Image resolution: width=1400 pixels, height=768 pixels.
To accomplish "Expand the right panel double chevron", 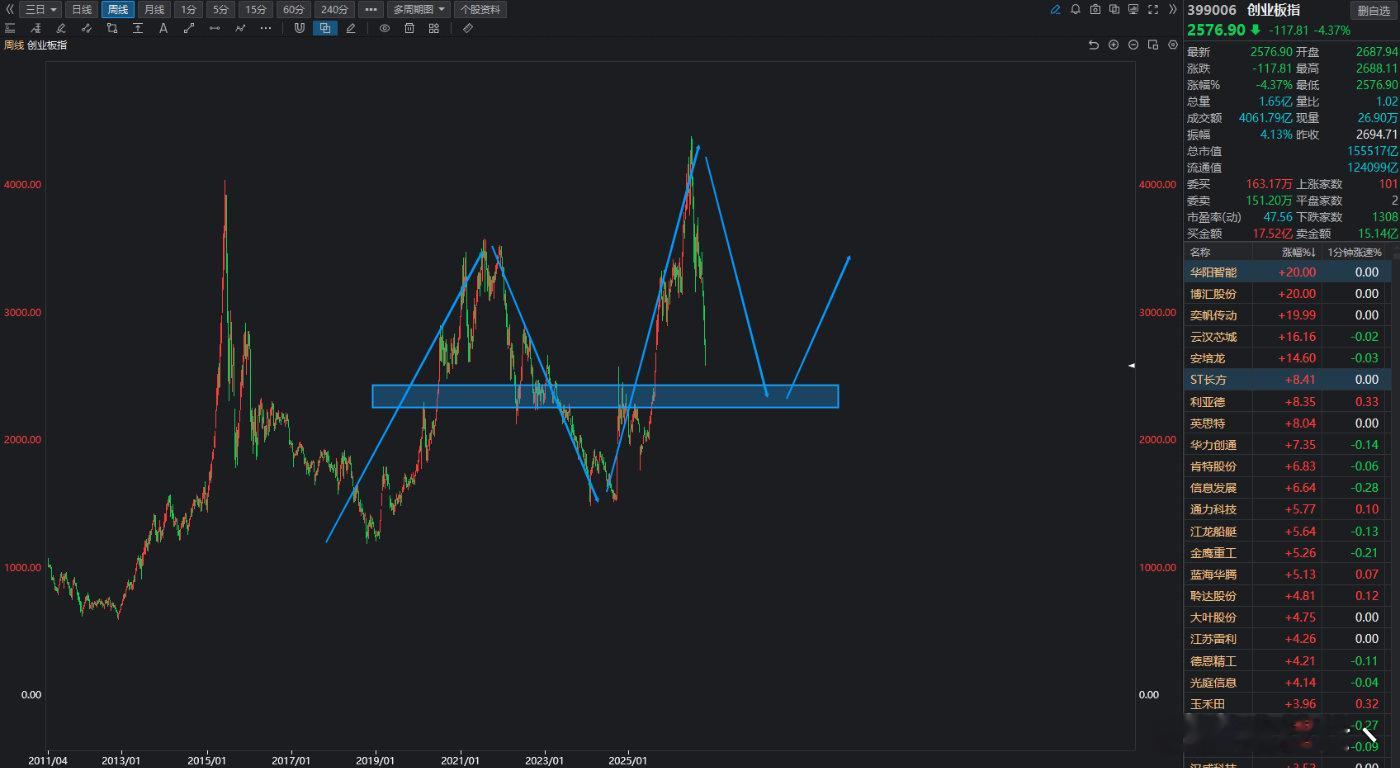I will click(1172, 9).
